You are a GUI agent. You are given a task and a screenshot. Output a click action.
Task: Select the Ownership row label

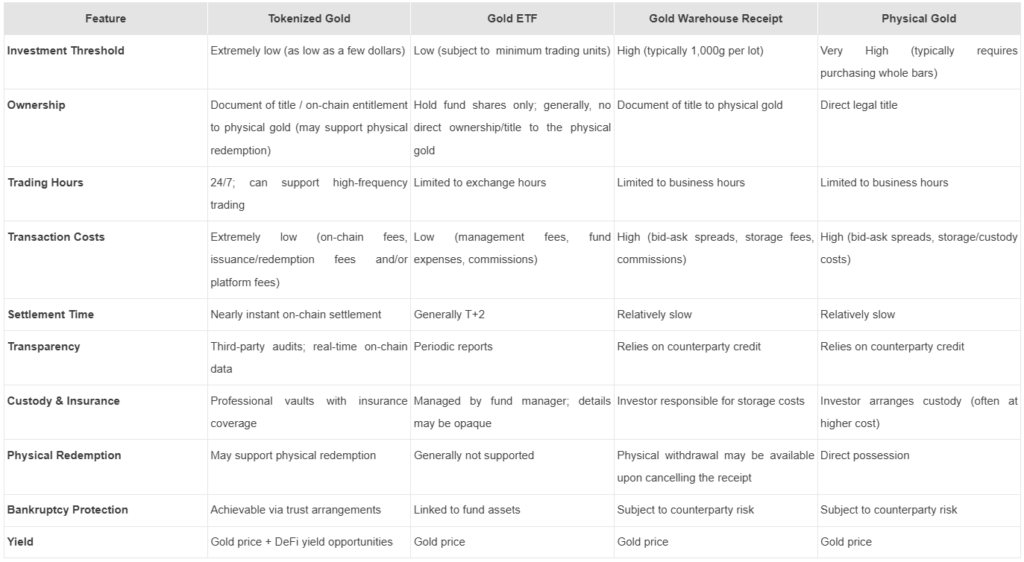point(36,105)
